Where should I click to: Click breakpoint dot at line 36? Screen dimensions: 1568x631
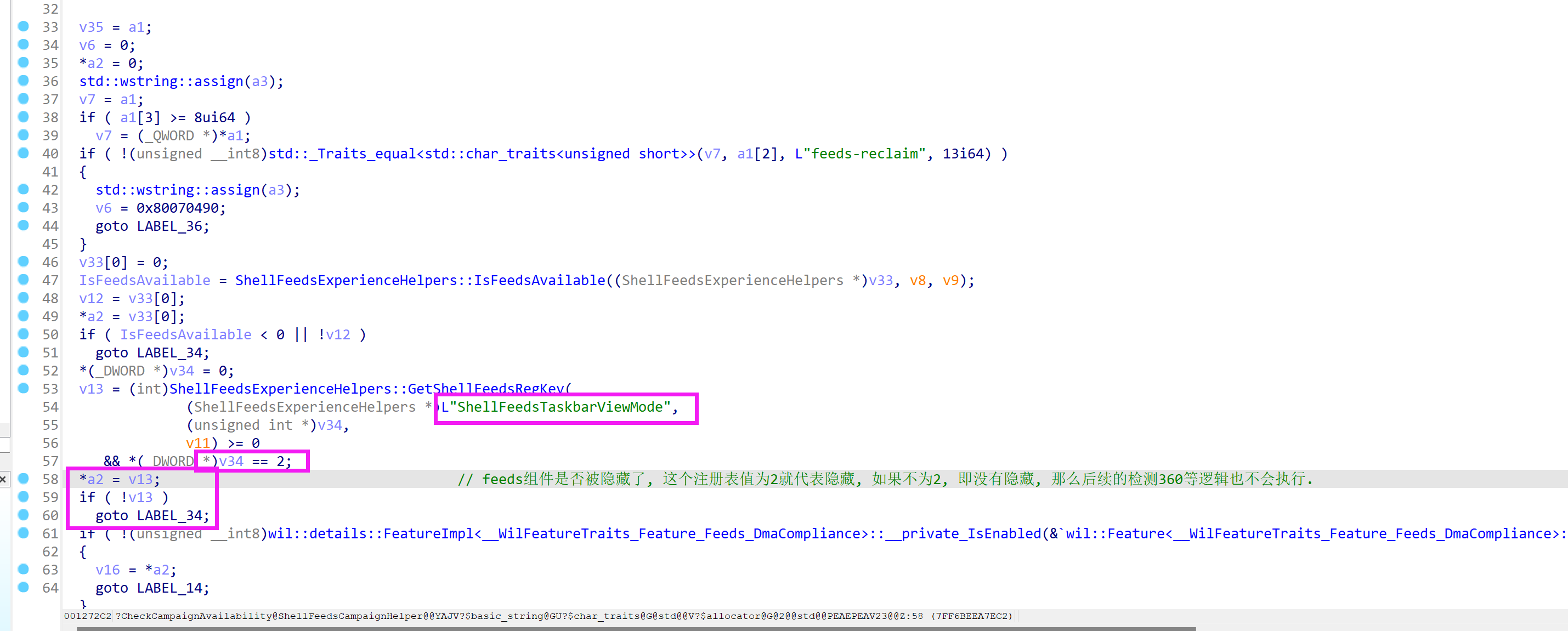click(x=23, y=81)
